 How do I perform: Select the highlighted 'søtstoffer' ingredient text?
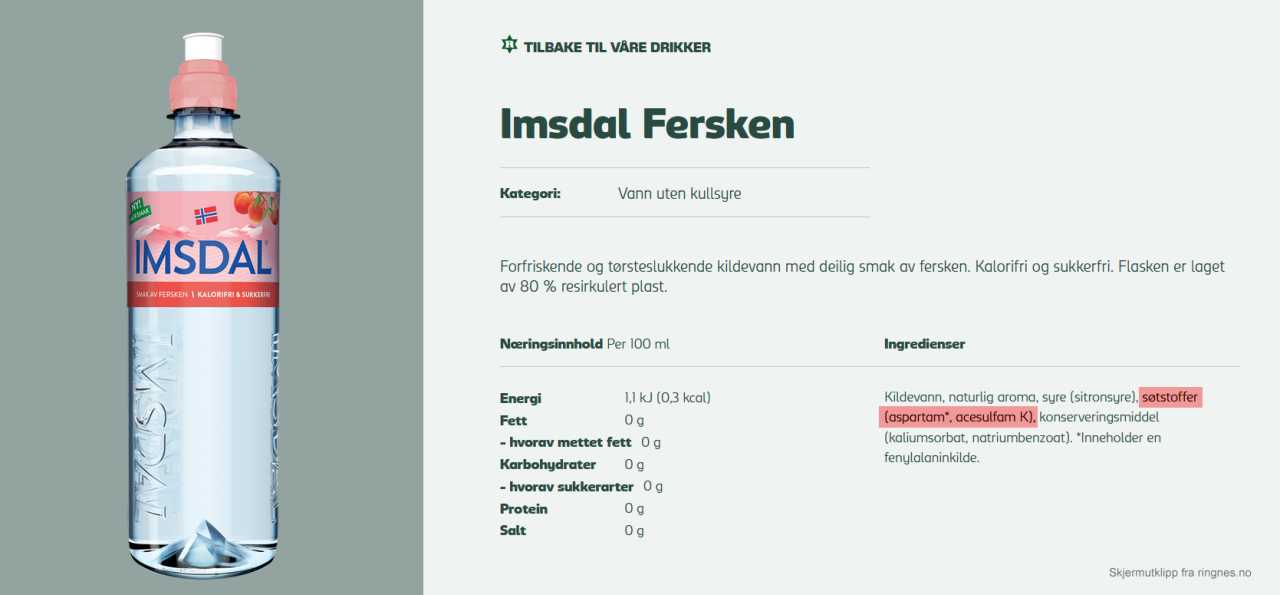pos(1168,397)
